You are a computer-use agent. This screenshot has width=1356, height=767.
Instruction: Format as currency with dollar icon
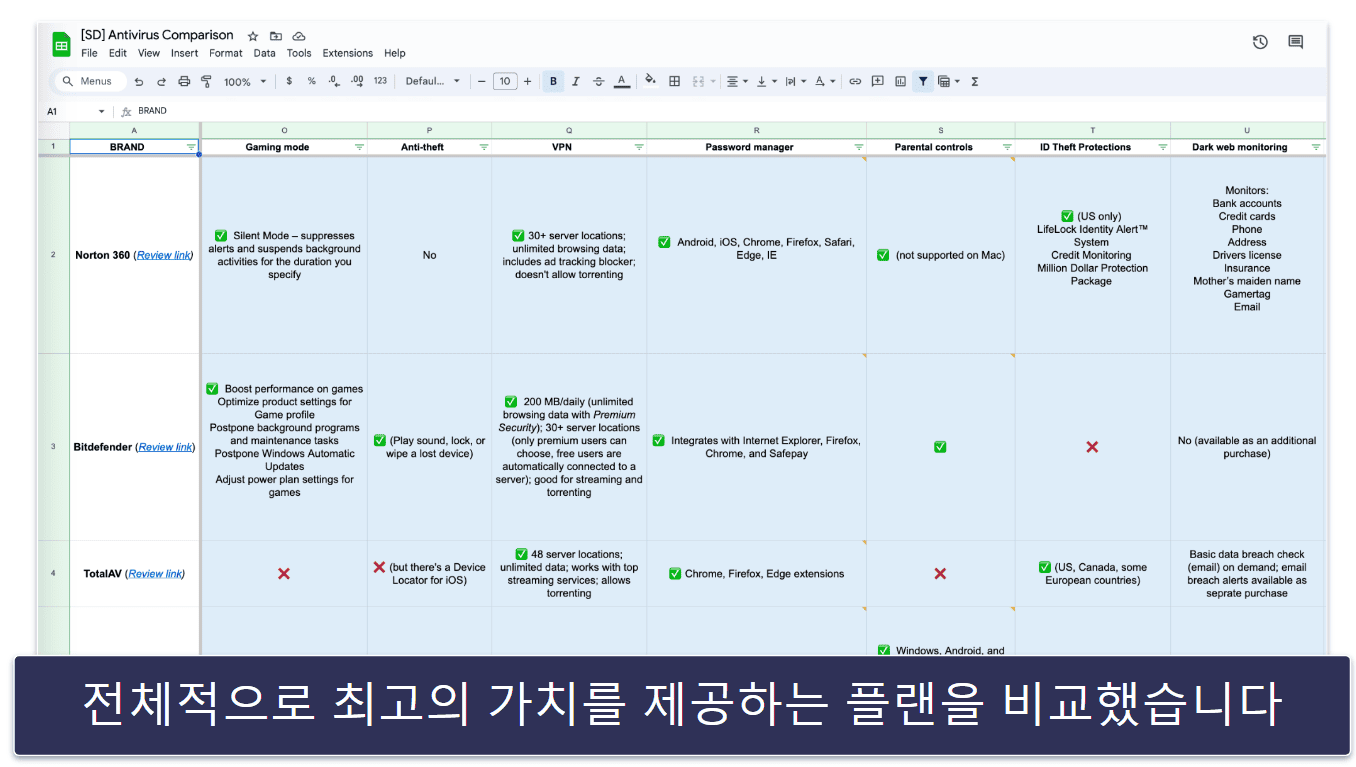(289, 82)
